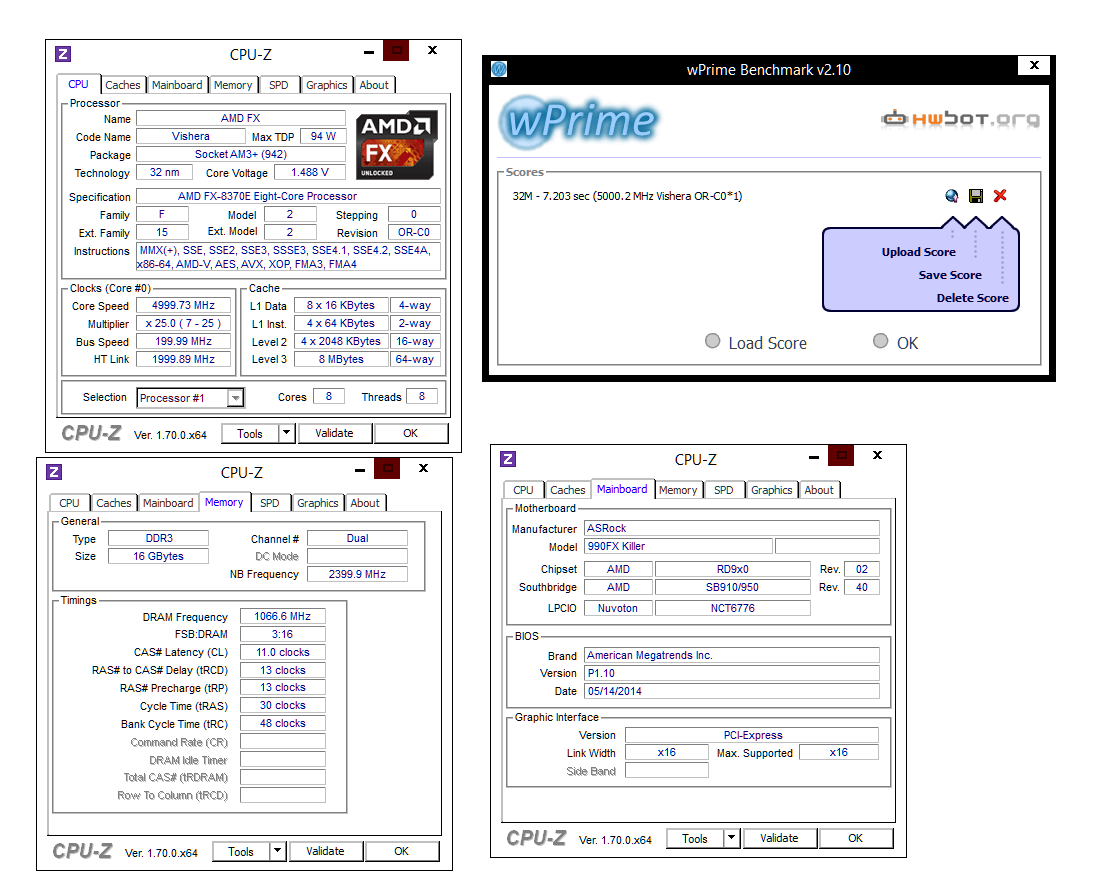Click Validate in the Mainboard tab window
1094x895 pixels.
pyautogui.click(x=779, y=838)
